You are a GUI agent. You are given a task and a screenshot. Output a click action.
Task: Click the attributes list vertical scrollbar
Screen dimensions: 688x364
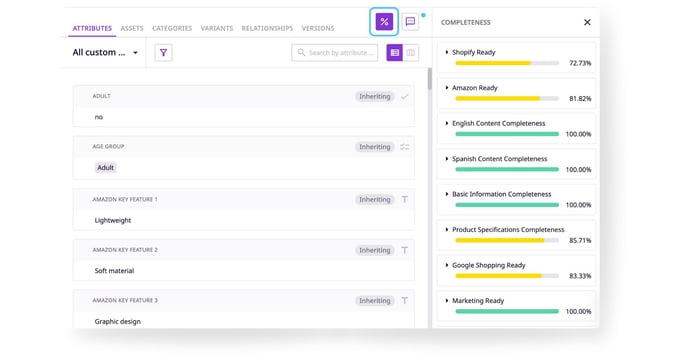tap(430, 79)
